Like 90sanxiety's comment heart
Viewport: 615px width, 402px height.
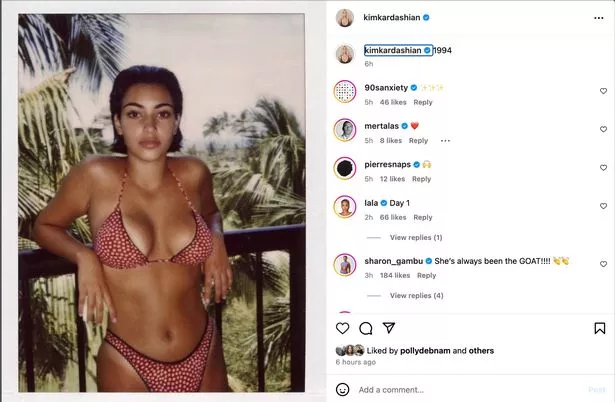pyautogui.click(x=603, y=91)
